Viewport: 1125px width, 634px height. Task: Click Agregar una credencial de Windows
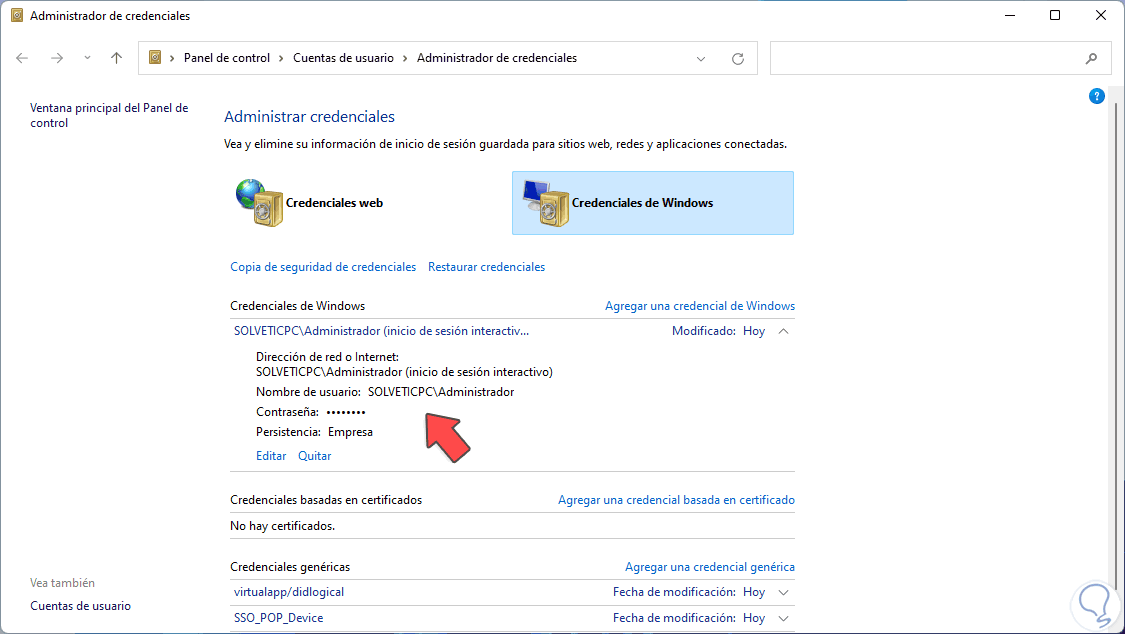[700, 306]
